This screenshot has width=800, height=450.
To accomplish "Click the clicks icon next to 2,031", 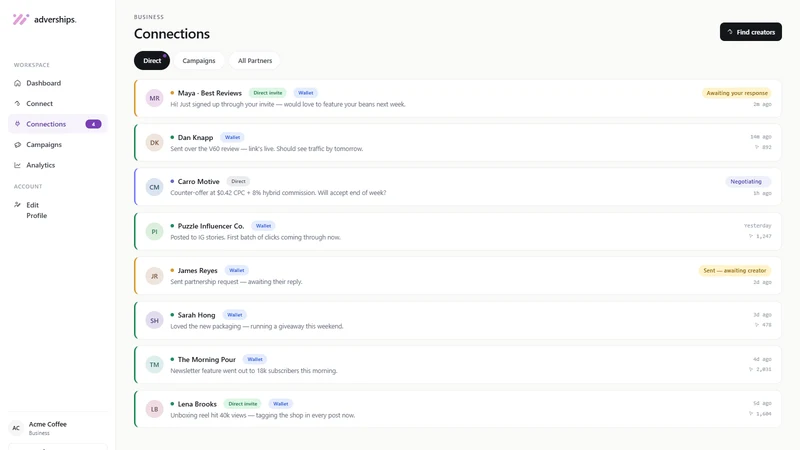I will click(x=751, y=369).
